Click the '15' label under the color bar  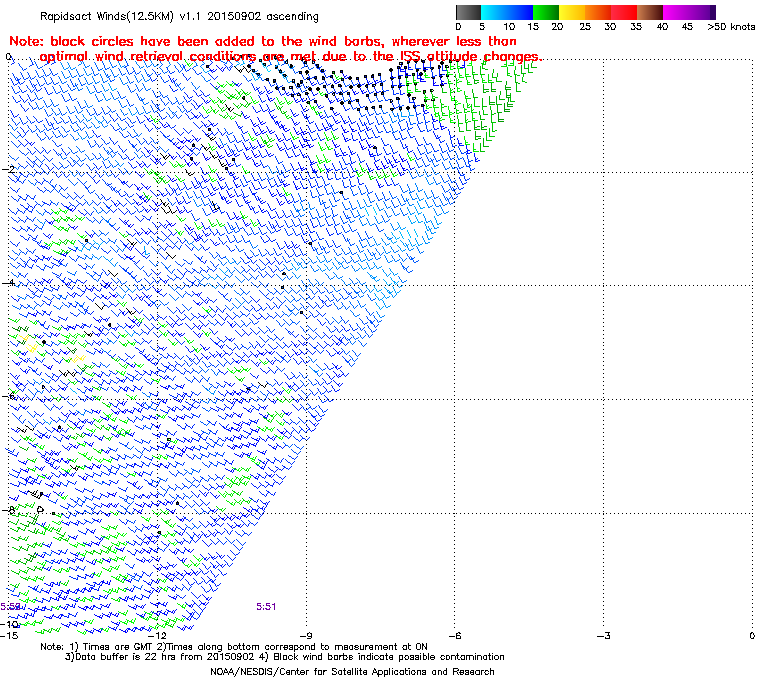[x=533, y=27]
